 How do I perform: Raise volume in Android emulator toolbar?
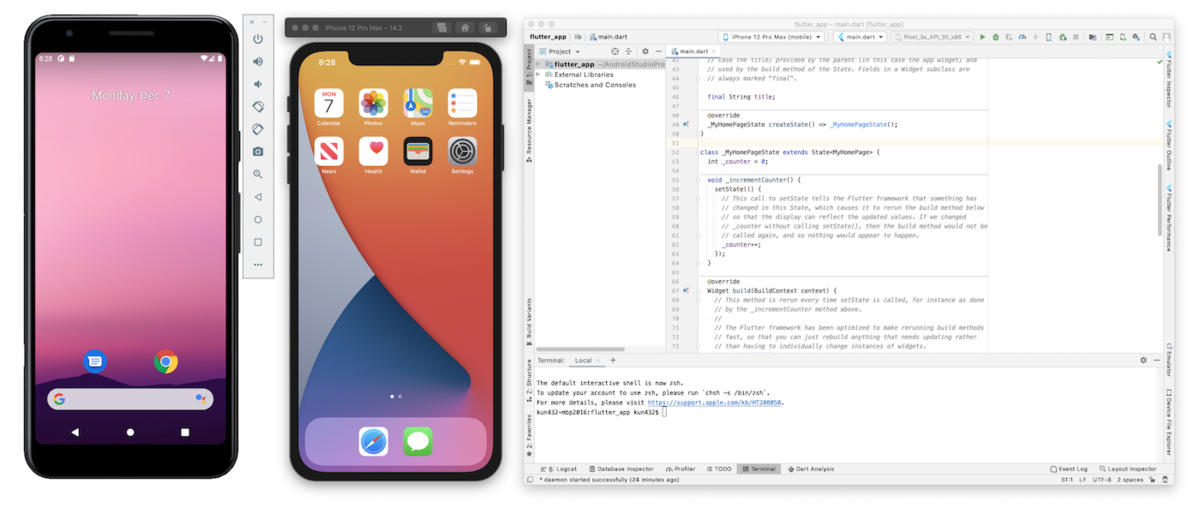[x=258, y=62]
